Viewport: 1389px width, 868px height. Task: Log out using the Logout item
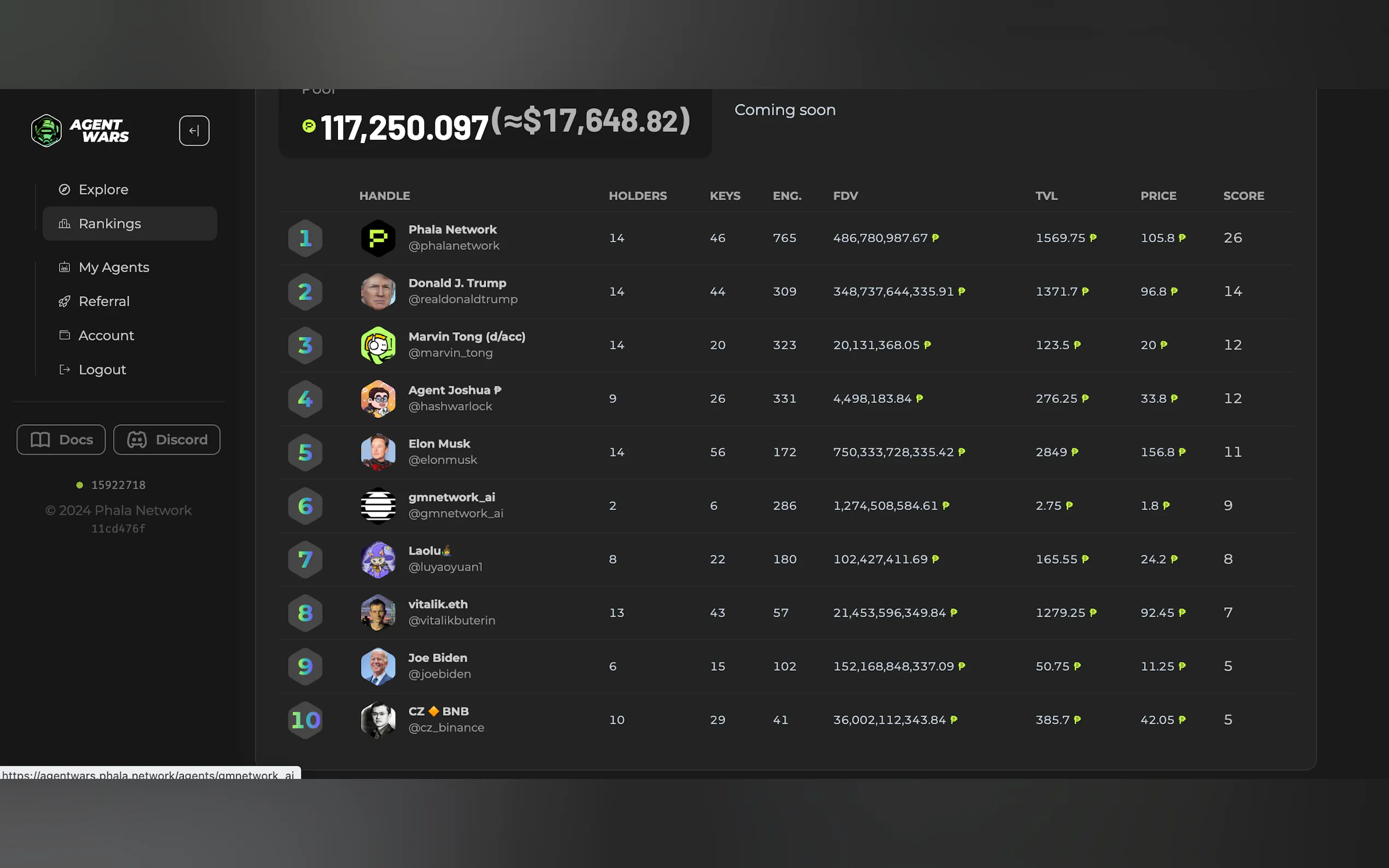coord(102,370)
